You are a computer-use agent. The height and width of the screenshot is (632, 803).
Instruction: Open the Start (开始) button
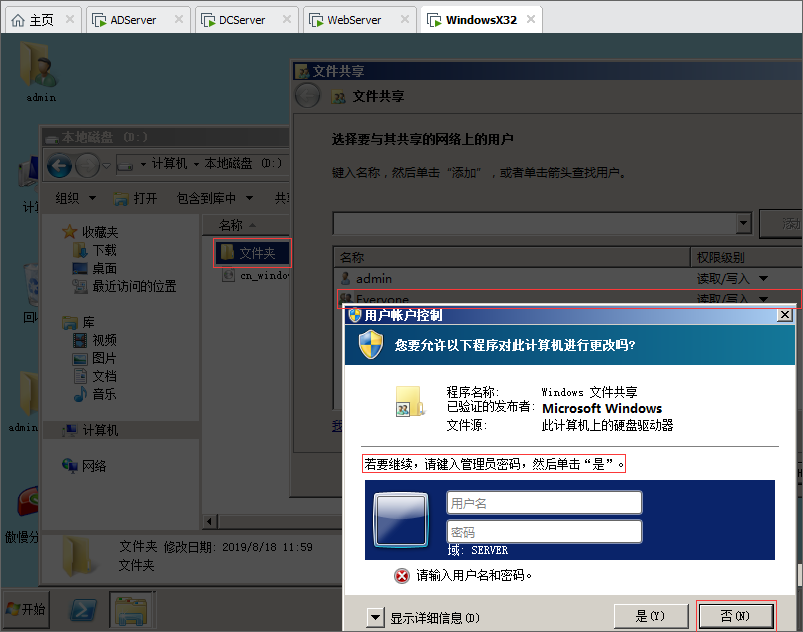click(x=27, y=609)
